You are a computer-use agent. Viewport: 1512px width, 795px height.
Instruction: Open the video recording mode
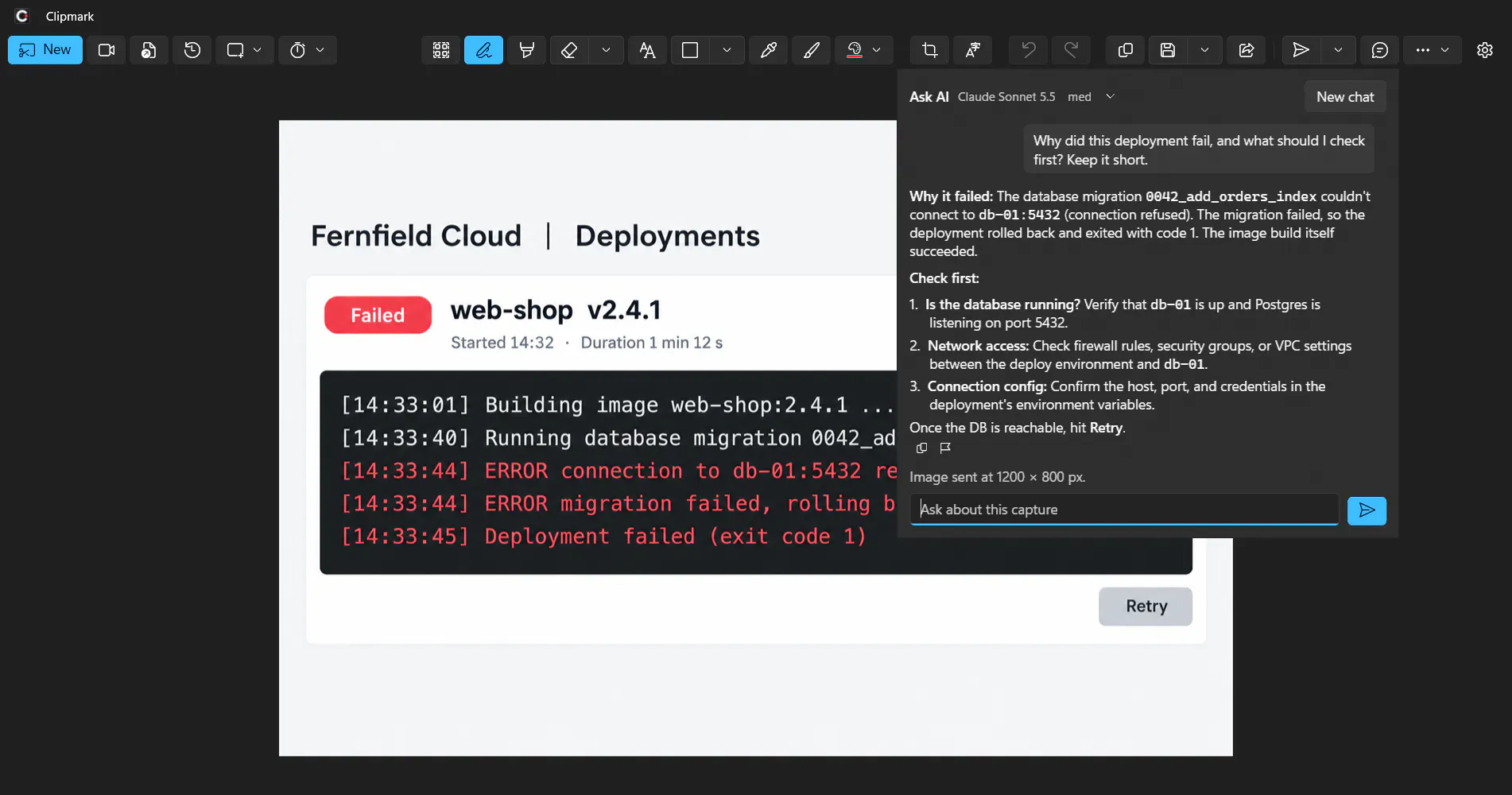tap(106, 50)
